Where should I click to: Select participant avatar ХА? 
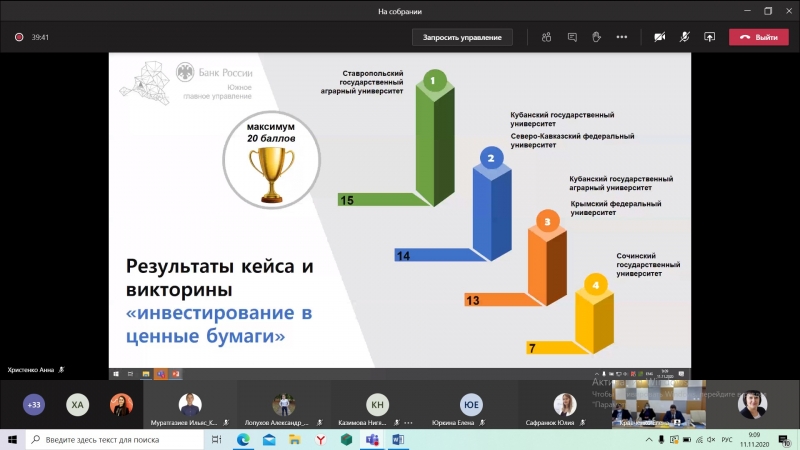point(78,405)
